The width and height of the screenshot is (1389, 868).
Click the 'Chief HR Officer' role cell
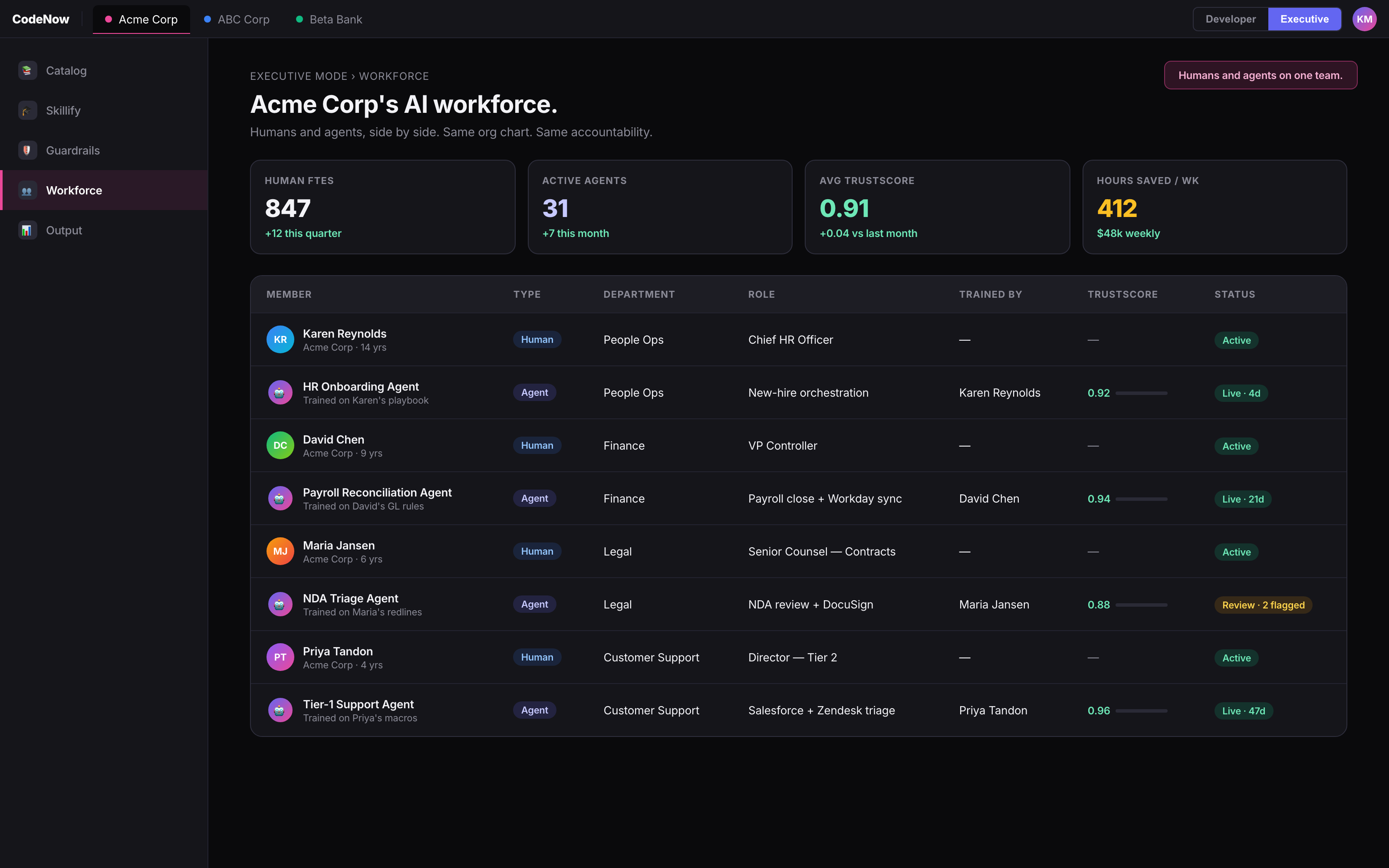tap(790, 340)
